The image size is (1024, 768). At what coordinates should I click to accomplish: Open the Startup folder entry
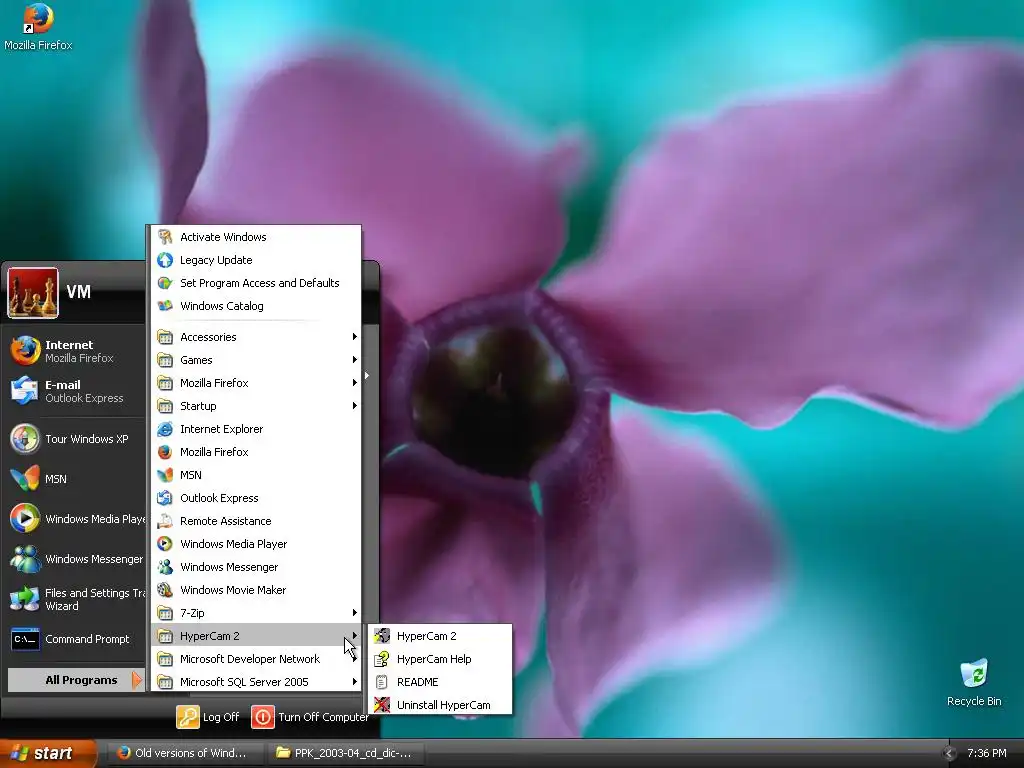(x=256, y=406)
